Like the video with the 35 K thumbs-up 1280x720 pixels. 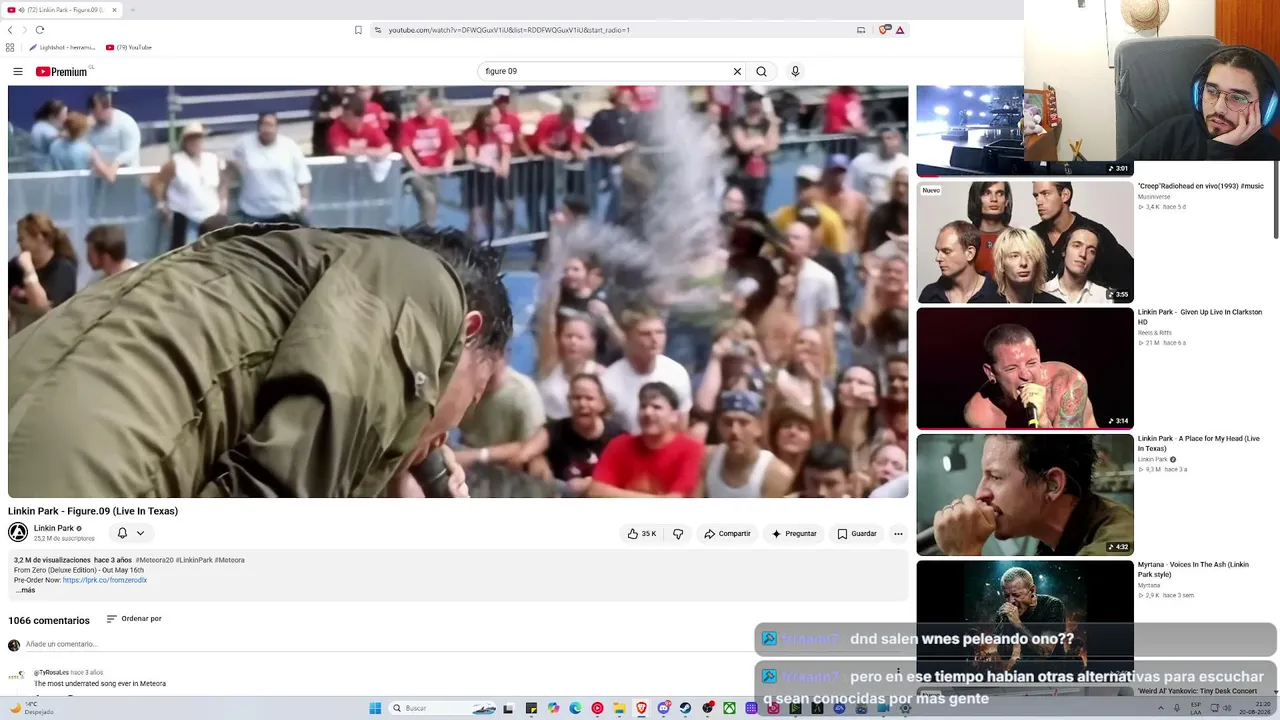[641, 534]
